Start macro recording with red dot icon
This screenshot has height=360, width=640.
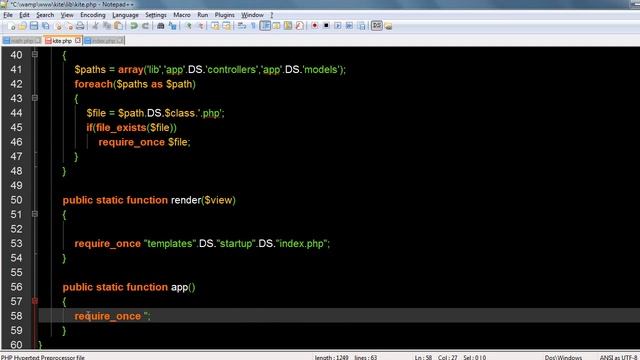coord(314,26)
